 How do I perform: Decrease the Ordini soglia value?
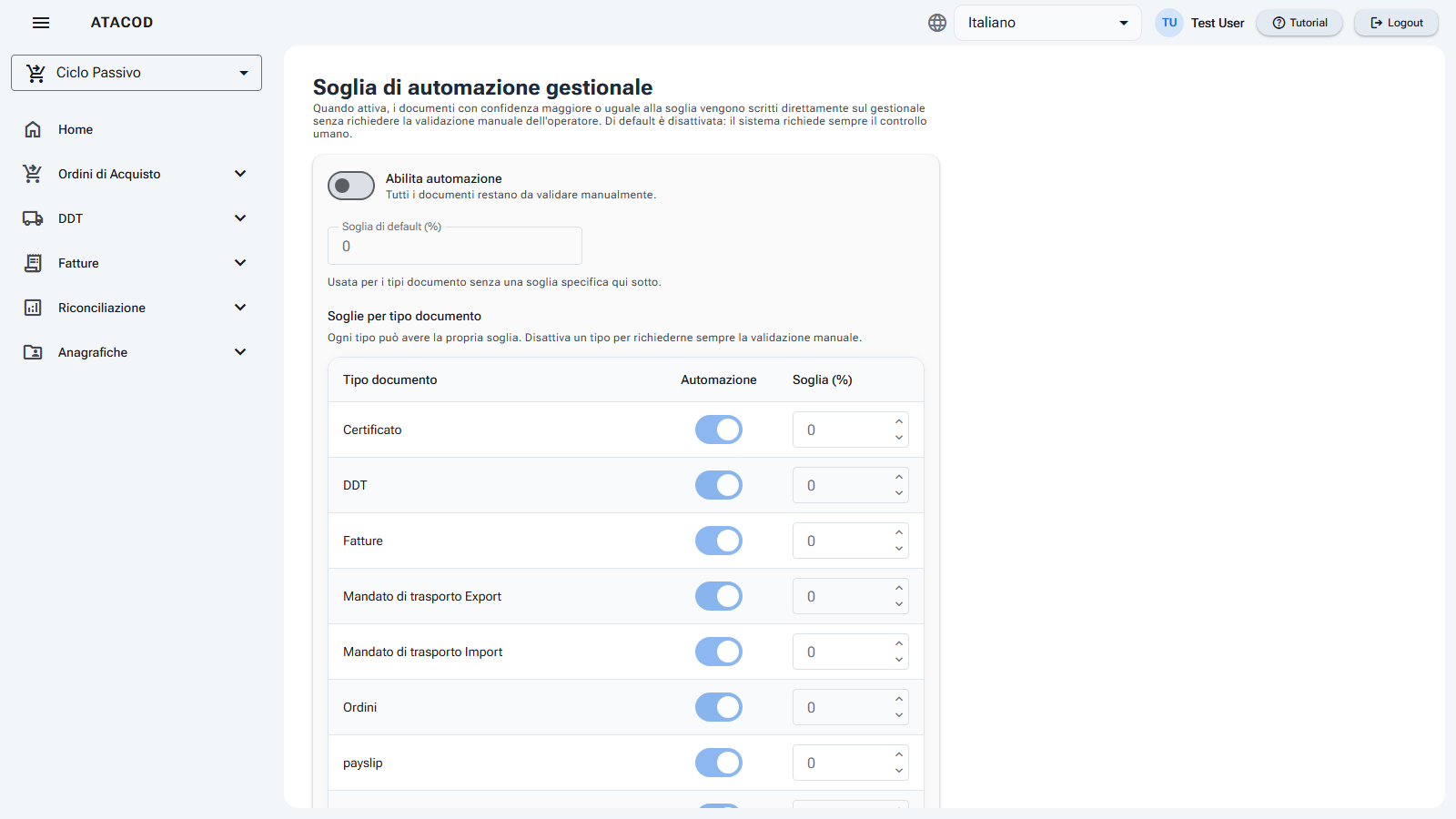point(899,715)
